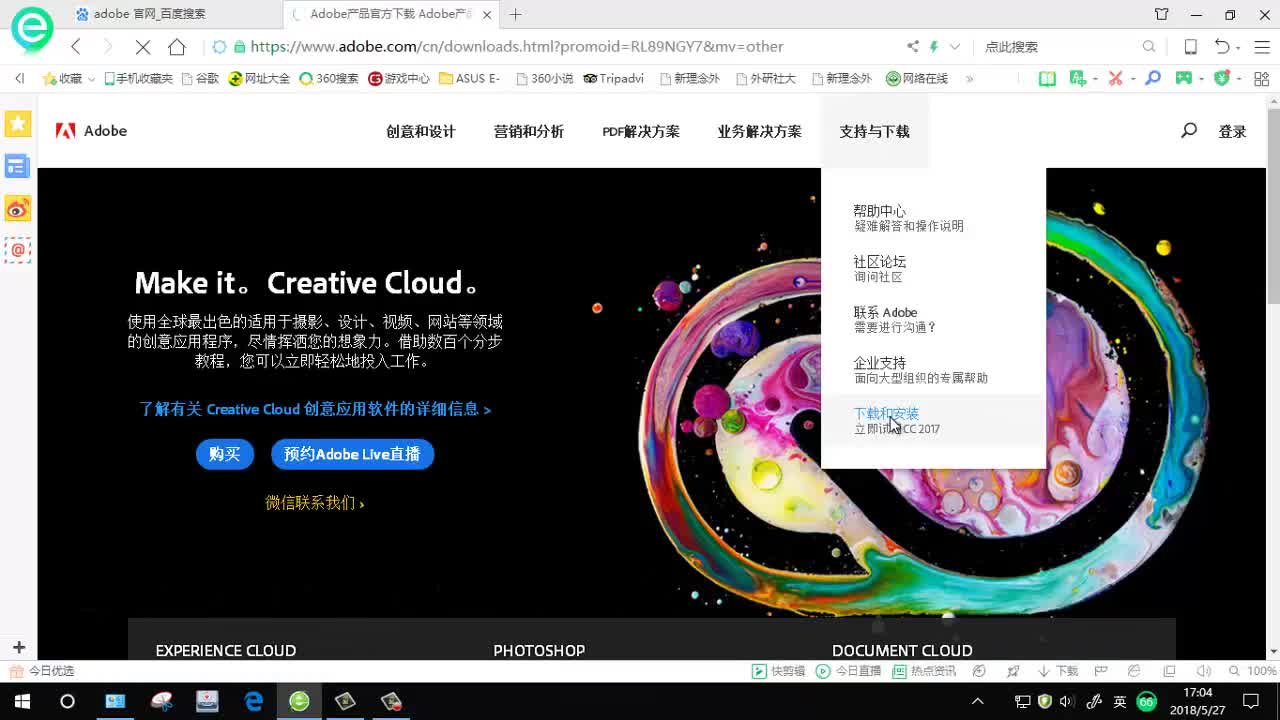Open 今日直播 in the status bar
Image resolution: width=1280 pixels, height=720 pixels.
[x=852, y=671]
